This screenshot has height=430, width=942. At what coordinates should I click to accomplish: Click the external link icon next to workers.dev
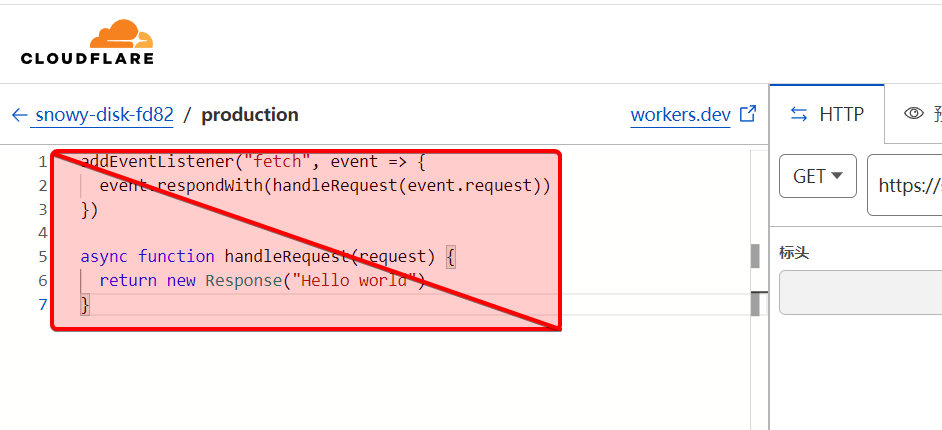tap(747, 114)
